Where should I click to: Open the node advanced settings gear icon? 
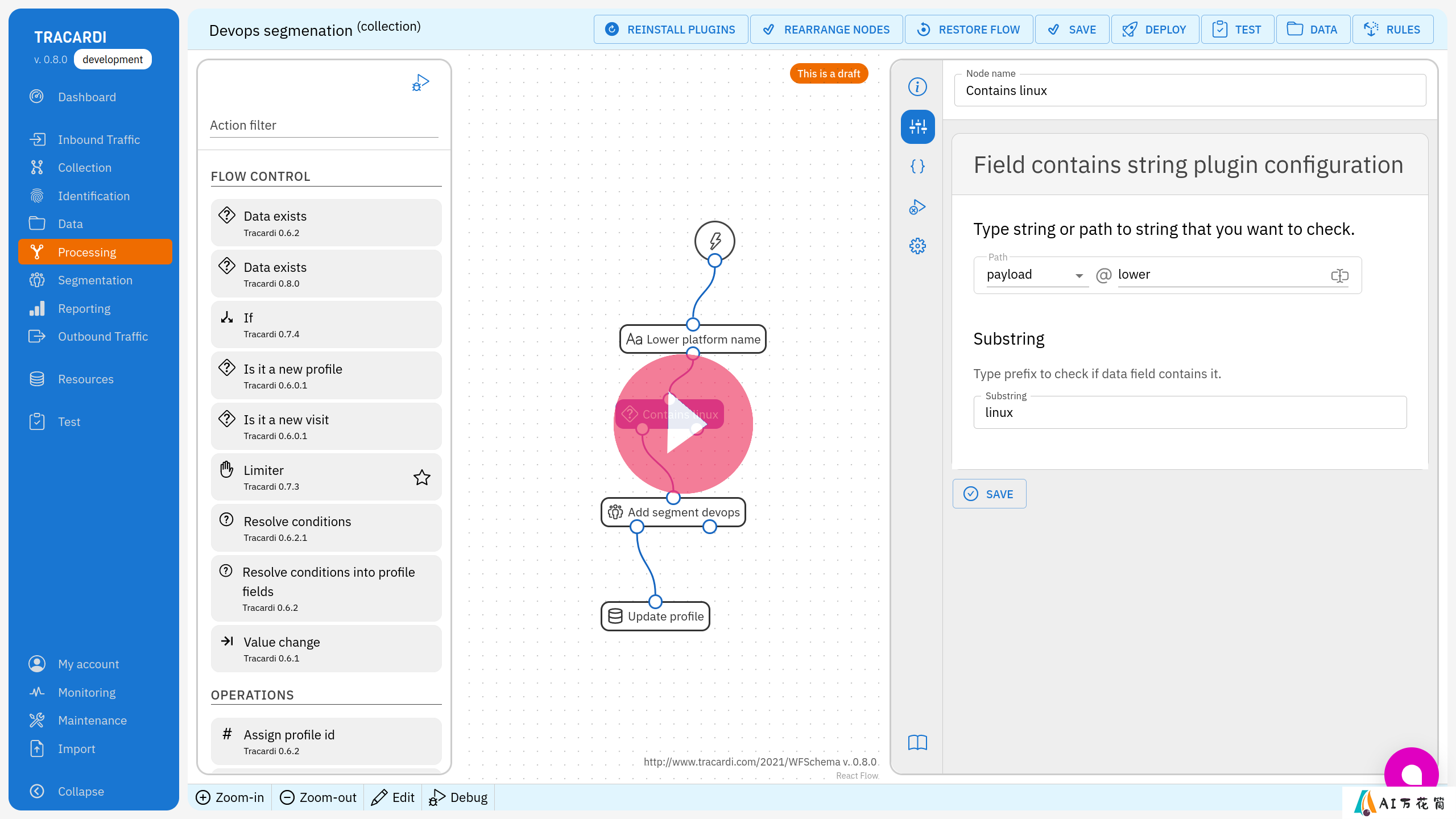click(917, 246)
